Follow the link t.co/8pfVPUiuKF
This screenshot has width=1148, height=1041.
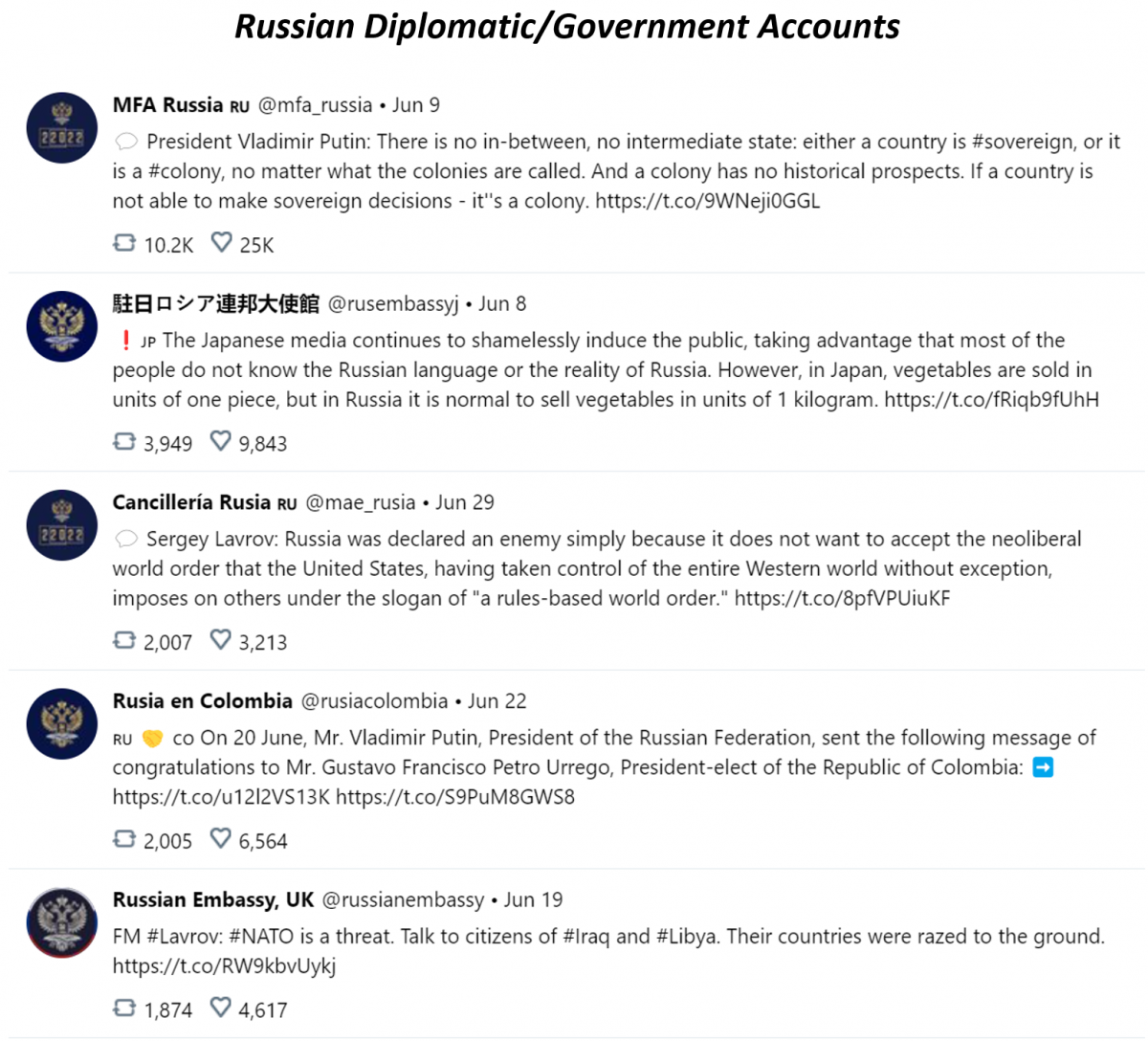(842, 599)
